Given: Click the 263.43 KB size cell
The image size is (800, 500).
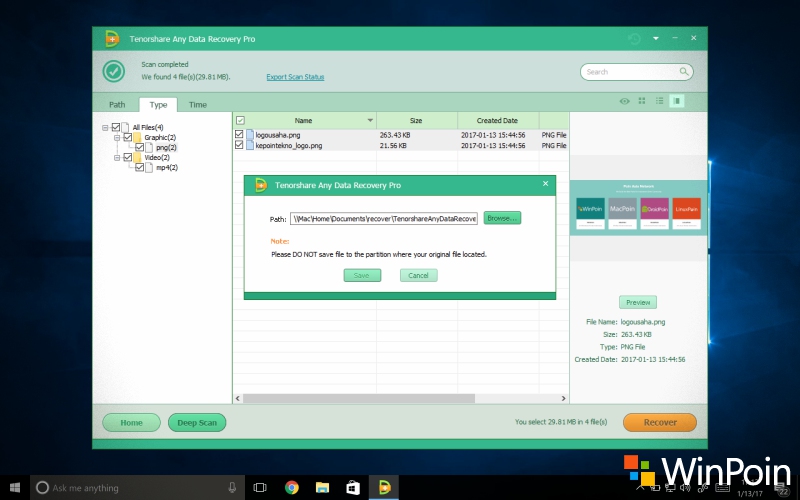Looking at the screenshot, I should tap(395, 135).
